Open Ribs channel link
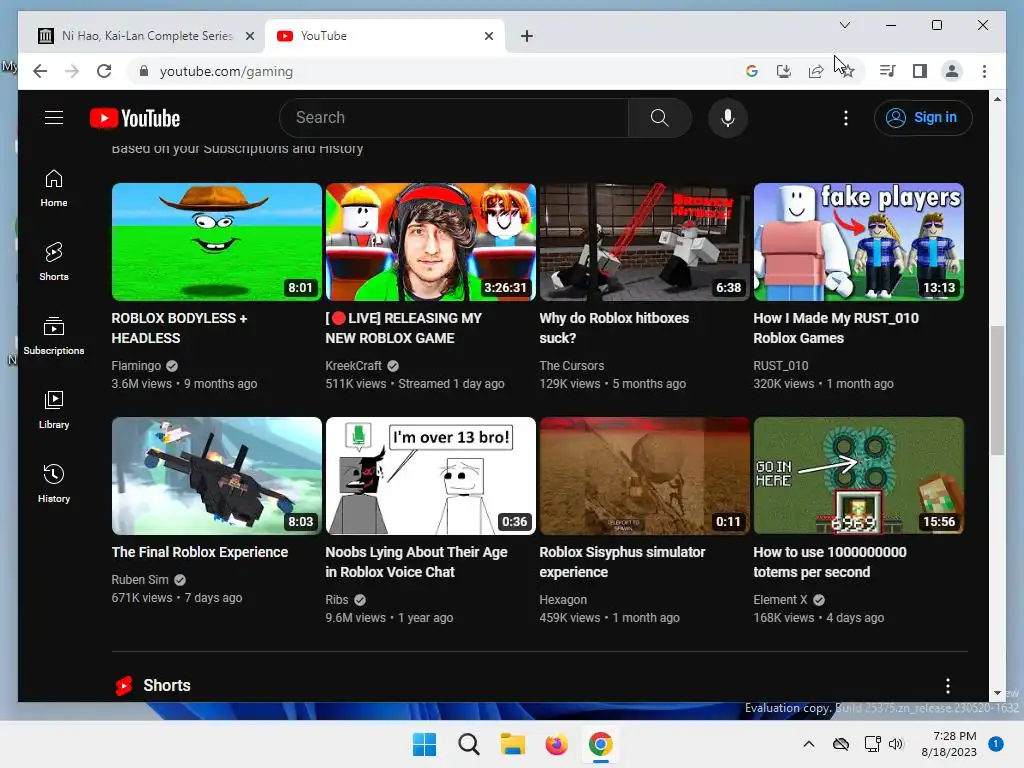 [x=337, y=600]
